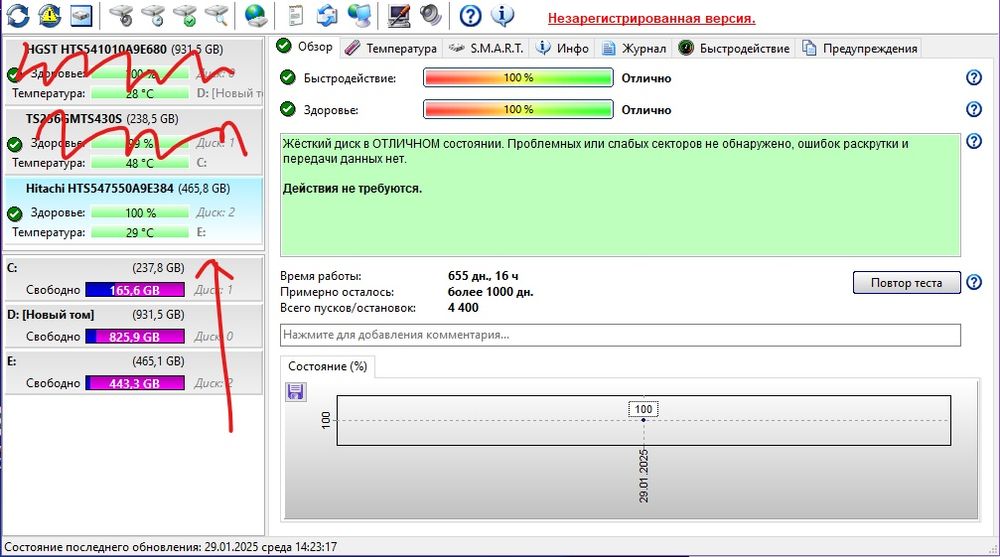Click the E: free space 443,3 GB bar
The image size is (1000, 557).
click(x=135, y=383)
